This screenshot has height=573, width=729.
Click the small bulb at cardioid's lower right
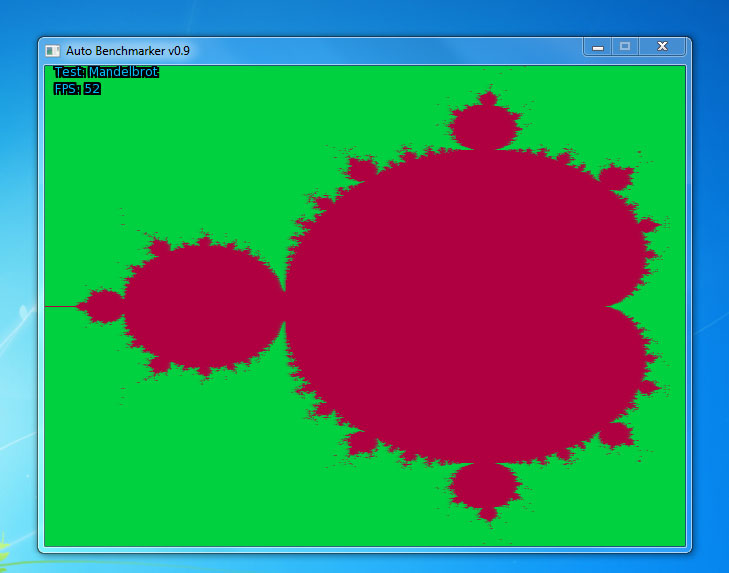[x=617, y=434]
